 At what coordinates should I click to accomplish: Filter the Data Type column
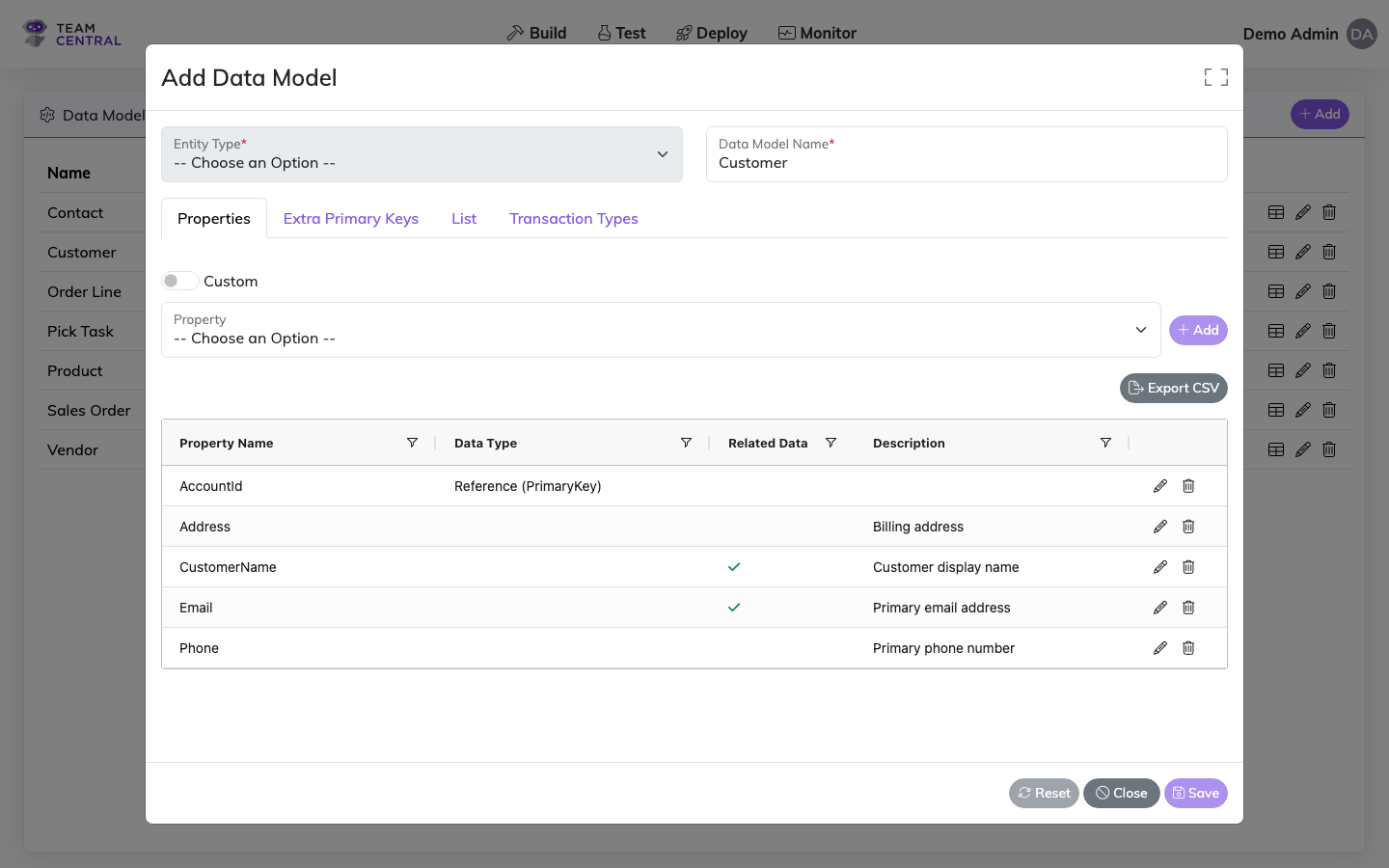686,443
